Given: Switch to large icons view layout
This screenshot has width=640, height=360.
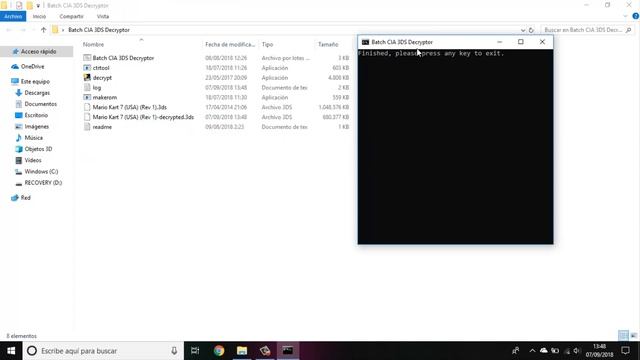Looking at the screenshot, I should tap(633, 336).
